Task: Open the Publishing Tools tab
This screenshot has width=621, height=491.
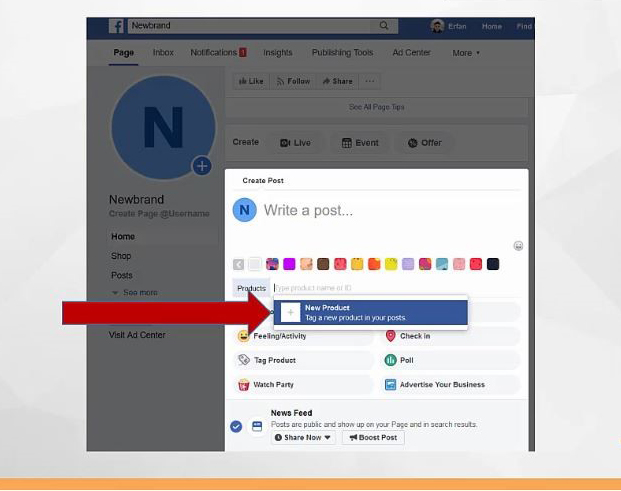Action: pyautogui.click(x=342, y=53)
